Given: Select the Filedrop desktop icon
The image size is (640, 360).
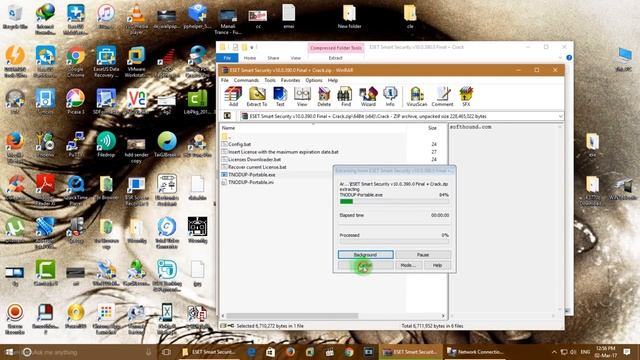Looking at the screenshot, I should pos(106,144).
